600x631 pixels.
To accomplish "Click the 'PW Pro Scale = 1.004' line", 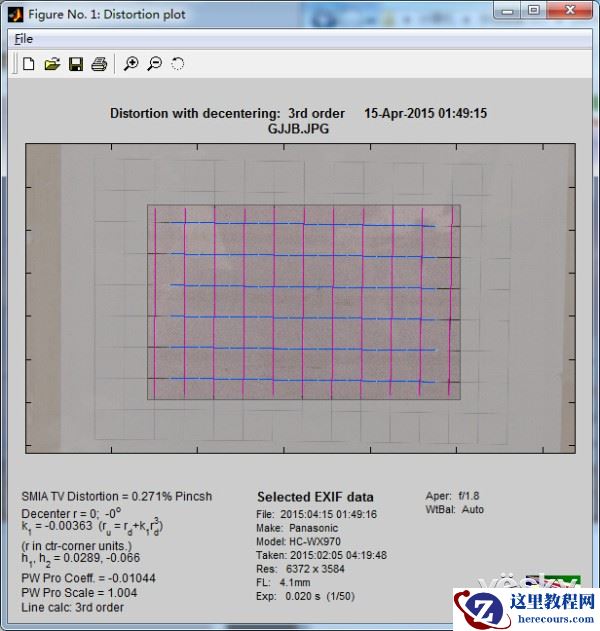I will 79,593.
